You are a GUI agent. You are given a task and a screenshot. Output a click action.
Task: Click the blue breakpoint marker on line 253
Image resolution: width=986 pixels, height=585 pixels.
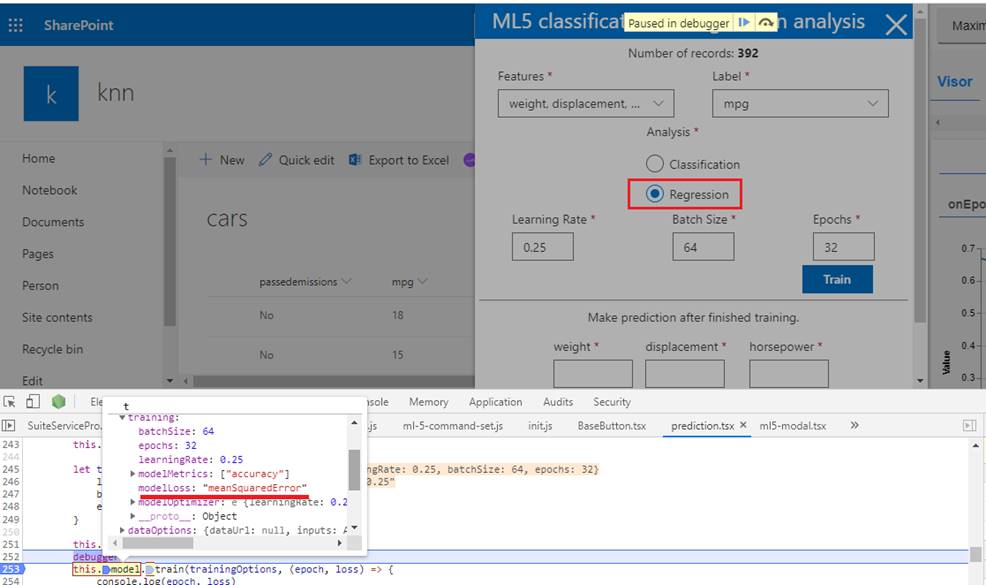(11, 569)
